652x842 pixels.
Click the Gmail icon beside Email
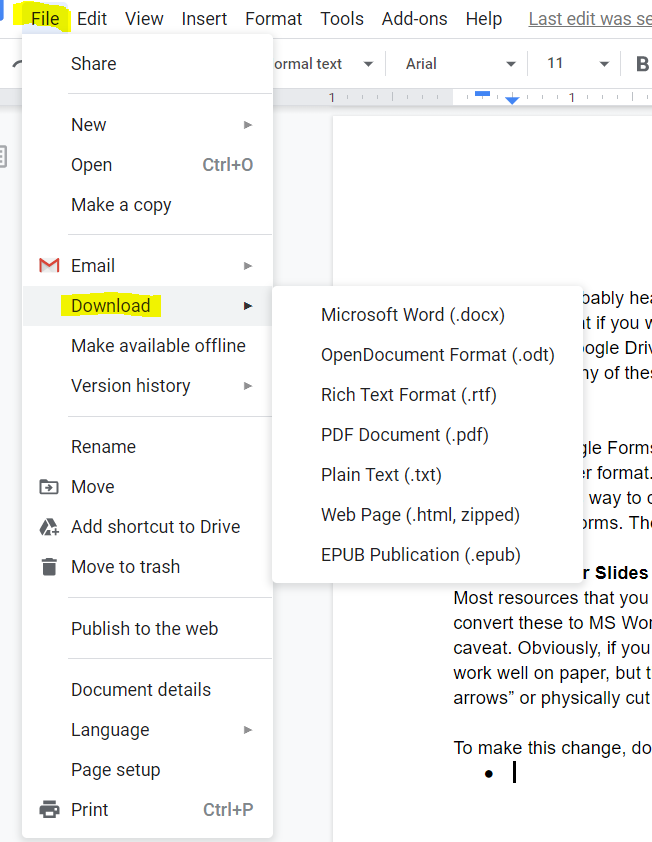pos(49,265)
